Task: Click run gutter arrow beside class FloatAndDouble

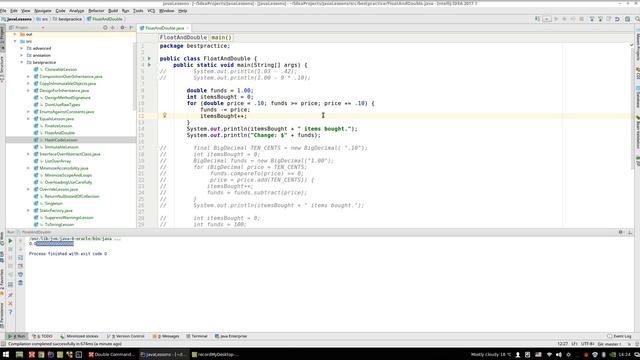Action: pos(149,58)
